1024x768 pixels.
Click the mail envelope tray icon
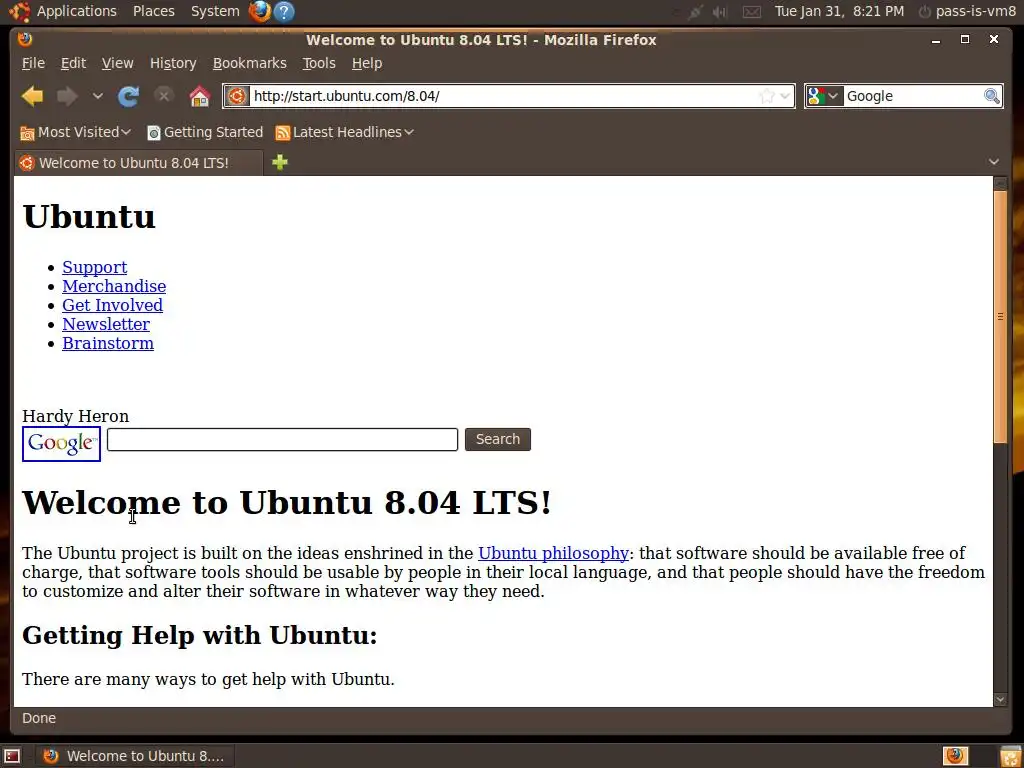[752, 11]
